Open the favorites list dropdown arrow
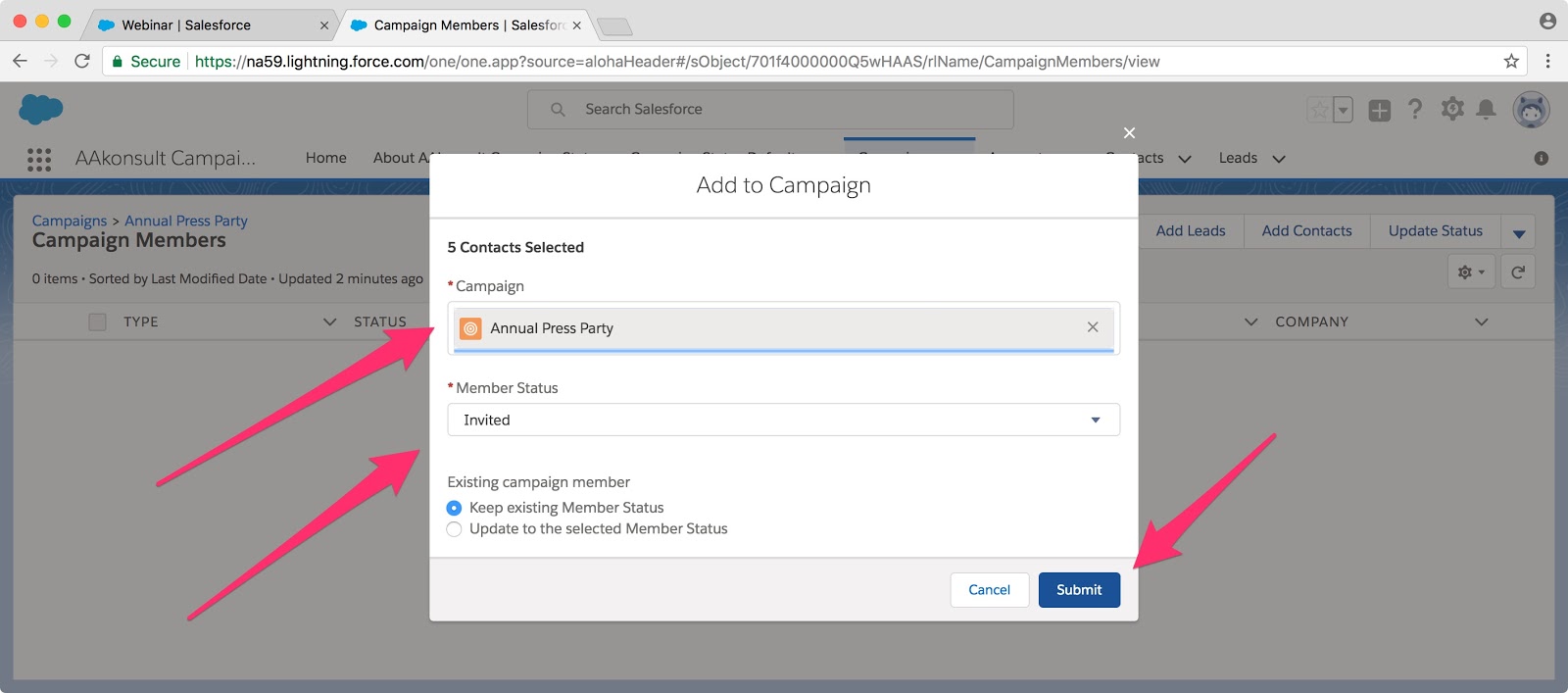 pos(1344,110)
